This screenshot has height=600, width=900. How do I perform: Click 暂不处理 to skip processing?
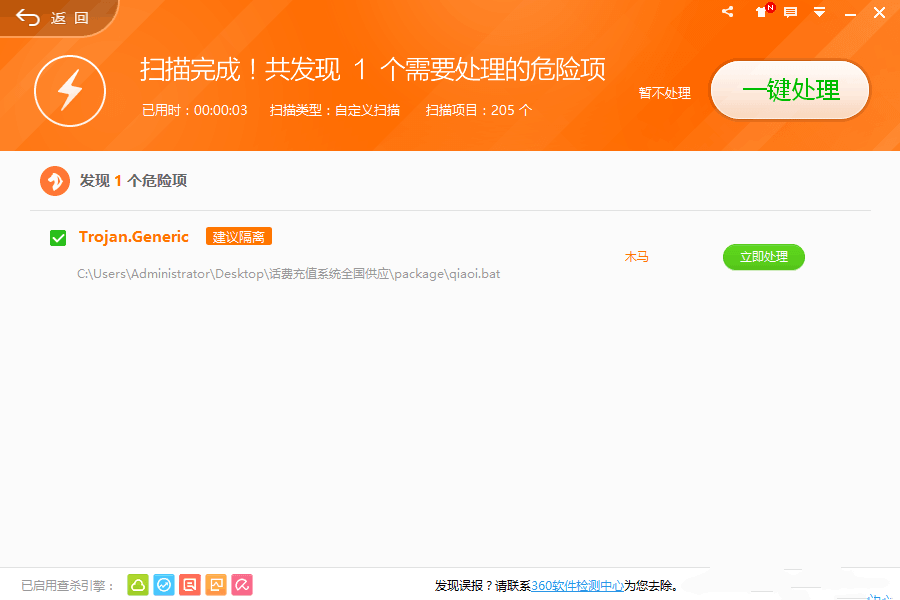[664, 92]
